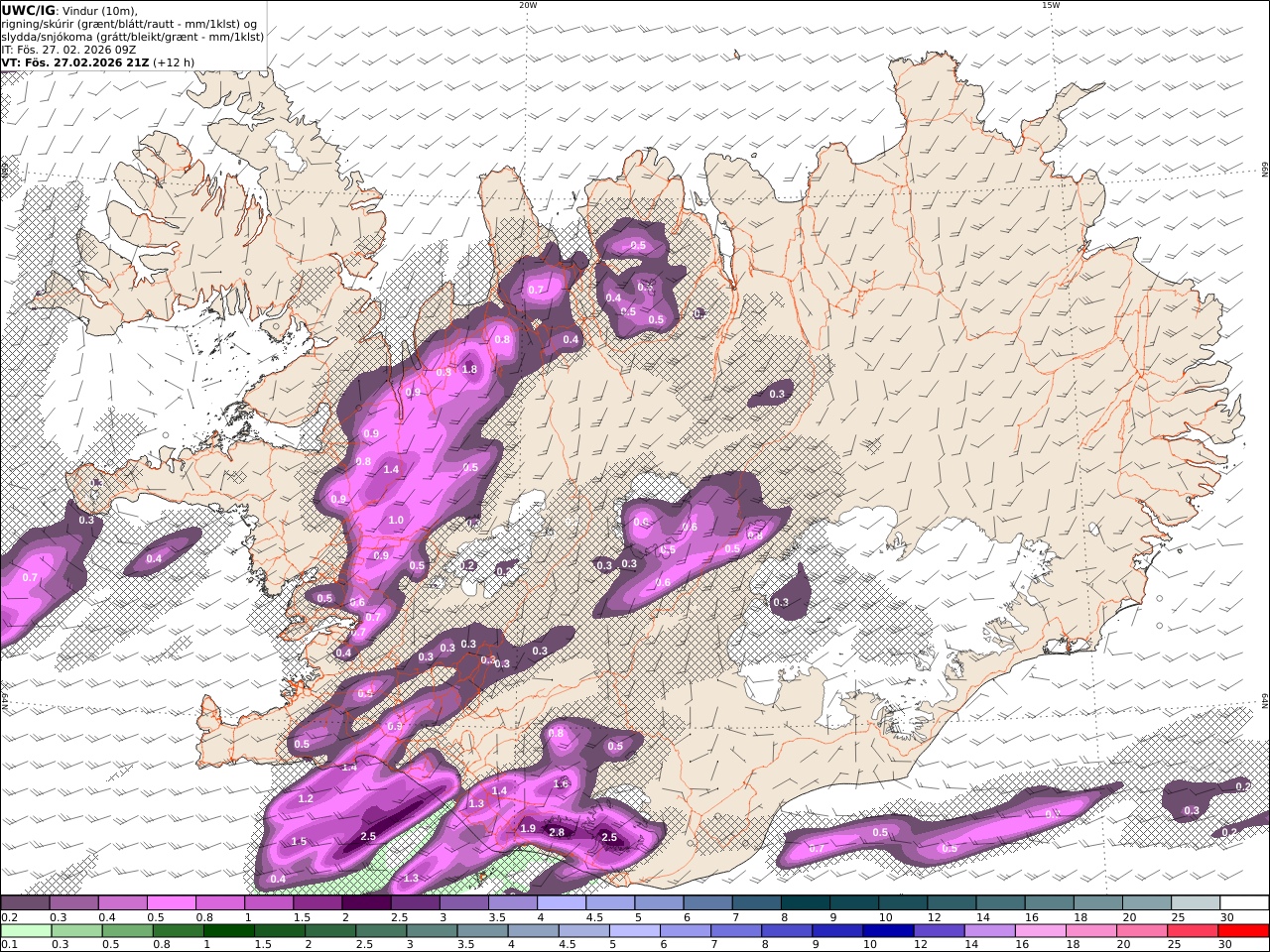This screenshot has height=952, width=1270.
Task: Click the pale grey 25 swatch in upper legend
Action: pyautogui.click(x=1194, y=903)
